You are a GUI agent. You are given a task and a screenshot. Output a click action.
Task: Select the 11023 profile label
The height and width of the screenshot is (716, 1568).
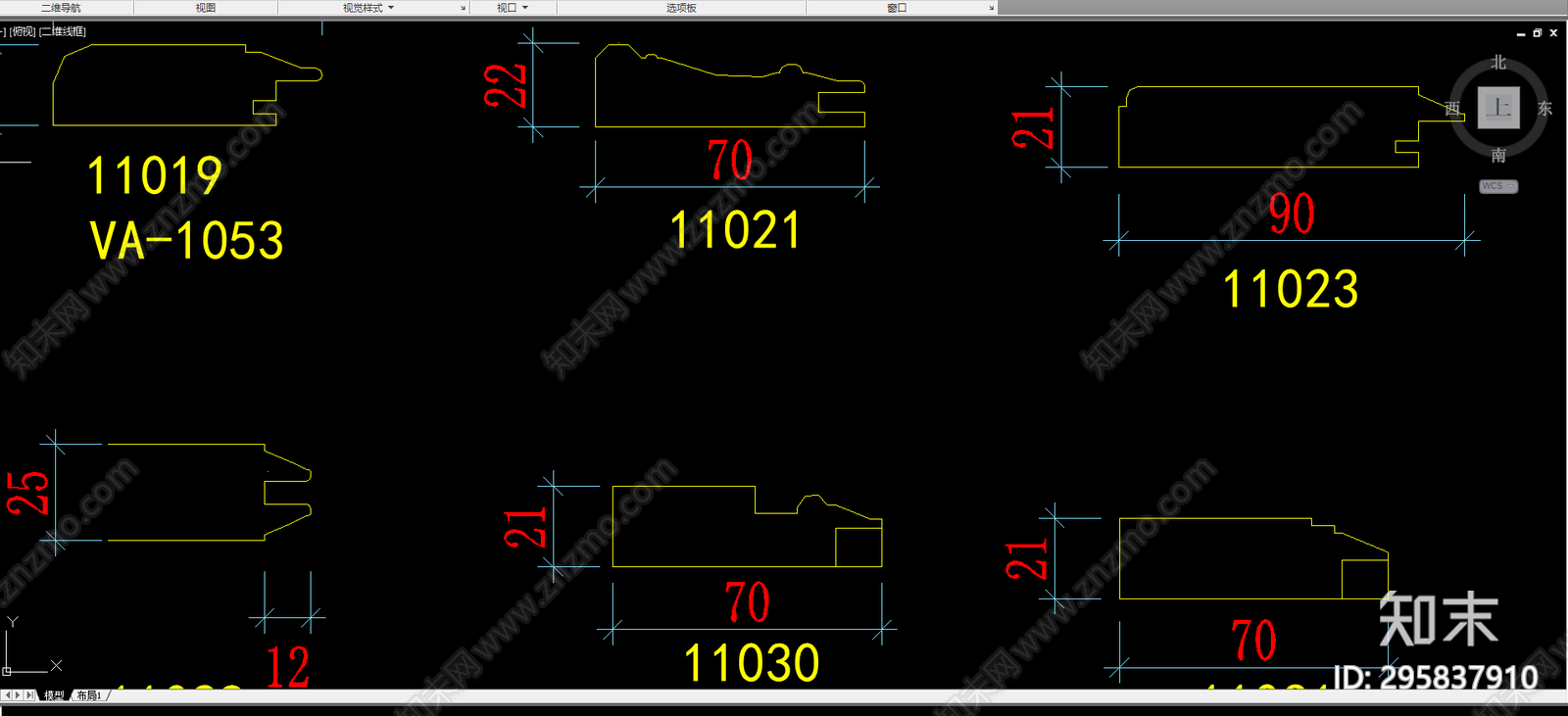(x=1291, y=289)
